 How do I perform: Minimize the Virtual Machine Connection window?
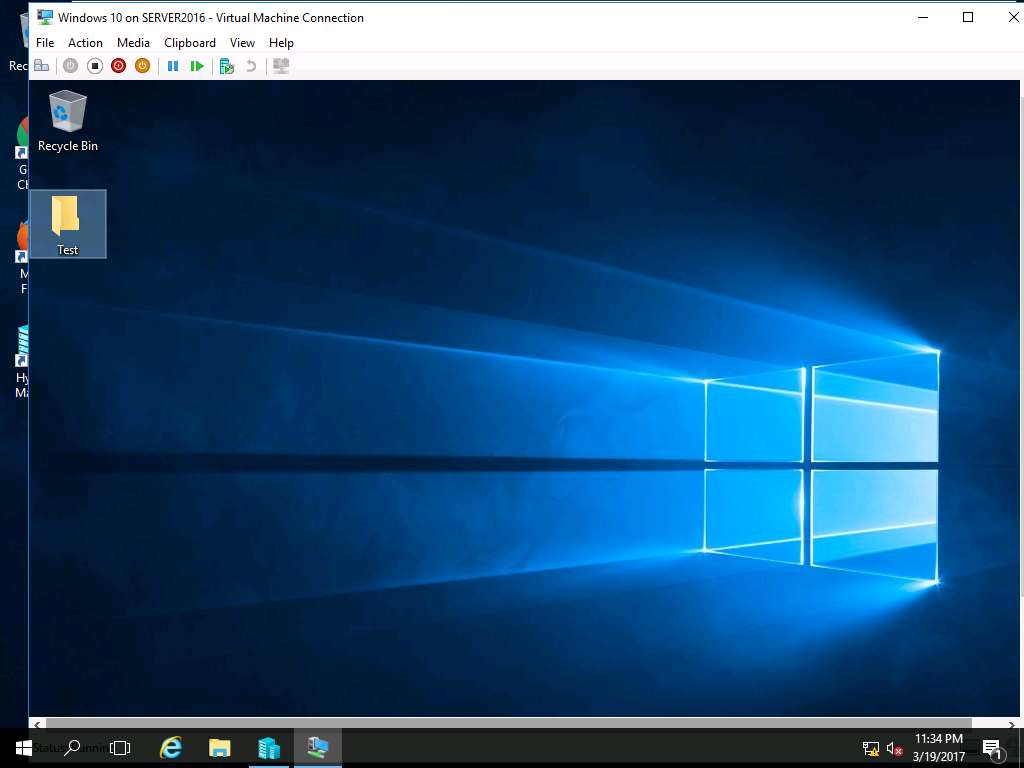coord(923,18)
